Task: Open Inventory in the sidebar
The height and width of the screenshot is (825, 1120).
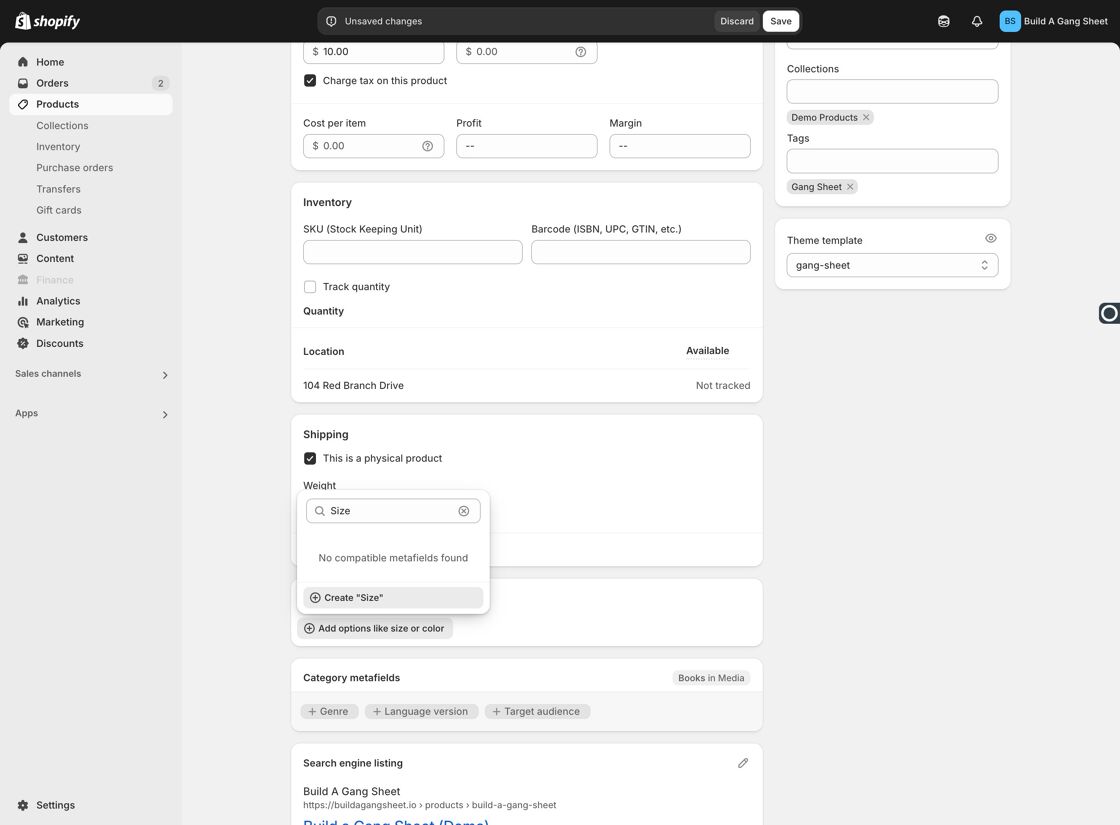Action: point(58,146)
